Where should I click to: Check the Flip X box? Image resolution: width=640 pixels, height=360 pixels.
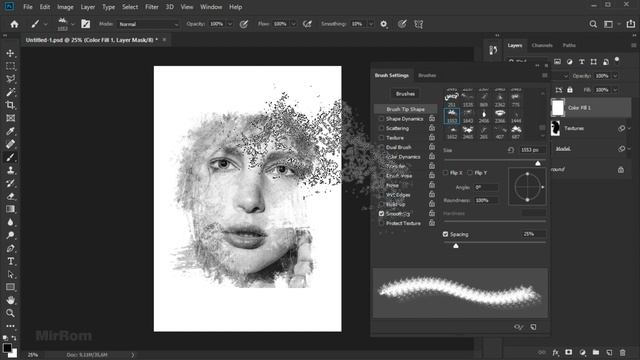[446, 173]
